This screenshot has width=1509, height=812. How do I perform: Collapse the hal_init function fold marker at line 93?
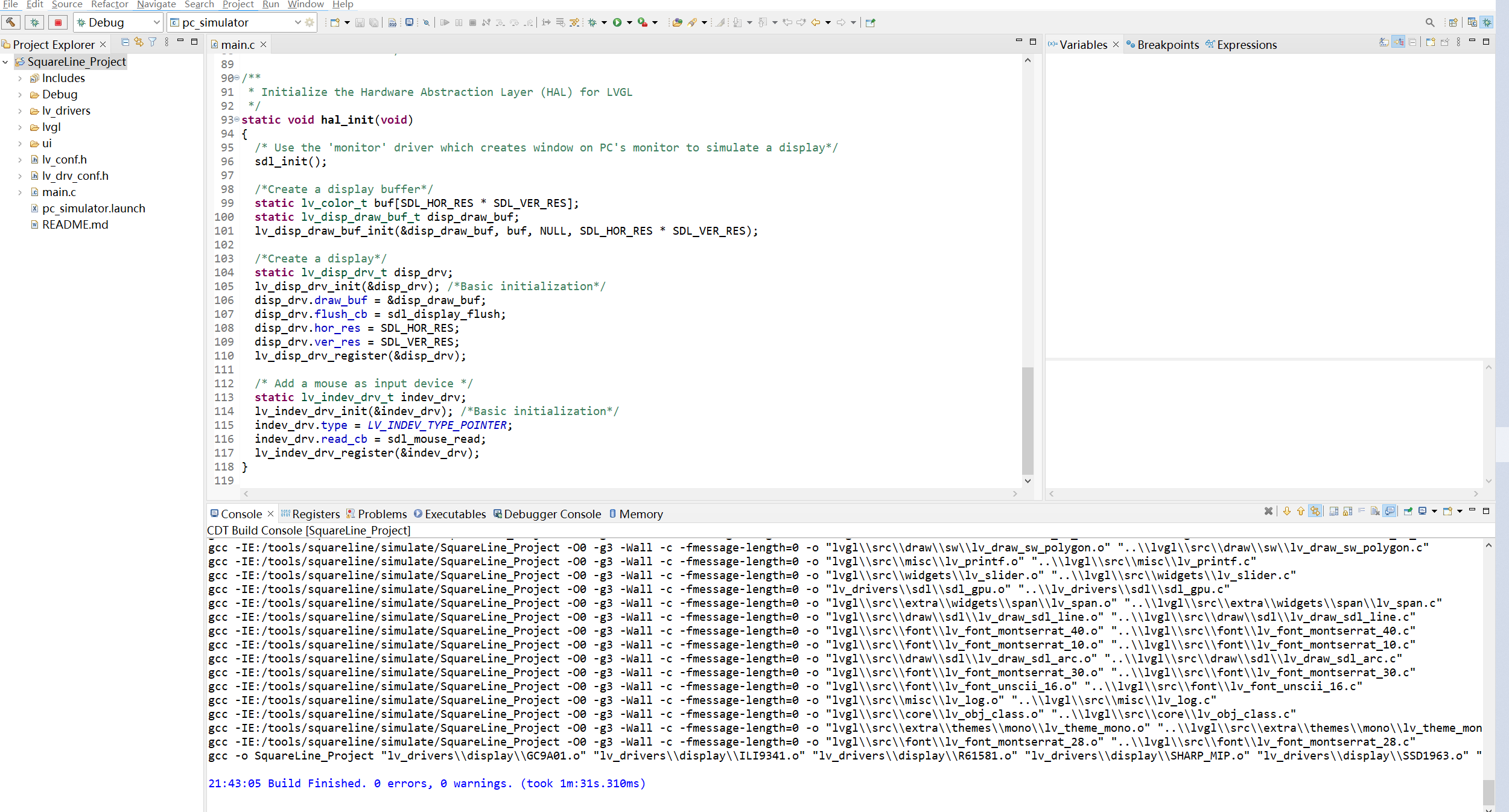point(237,119)
